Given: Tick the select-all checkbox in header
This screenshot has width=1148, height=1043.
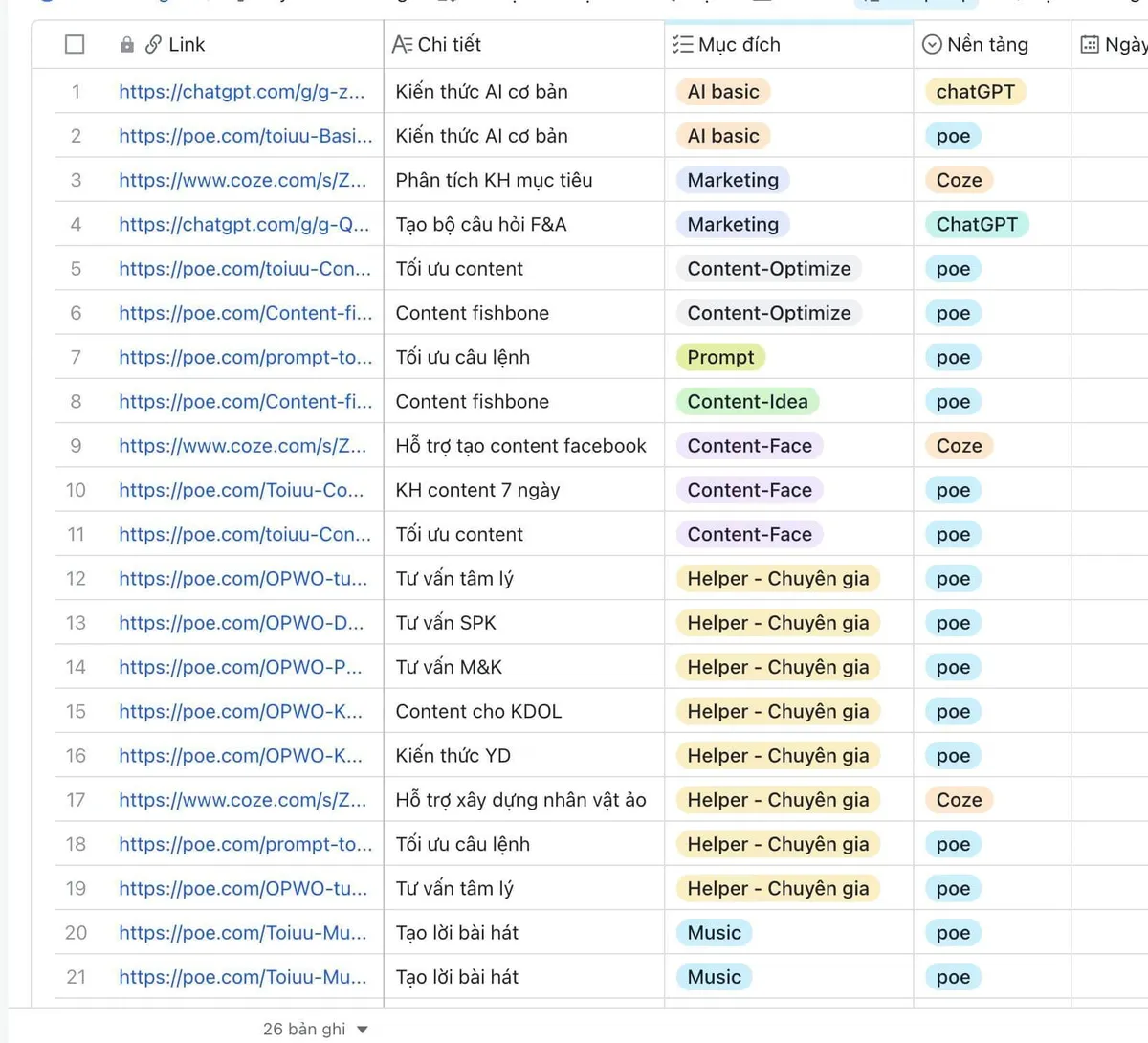Looking at the screenshot, I should (75, 45).
